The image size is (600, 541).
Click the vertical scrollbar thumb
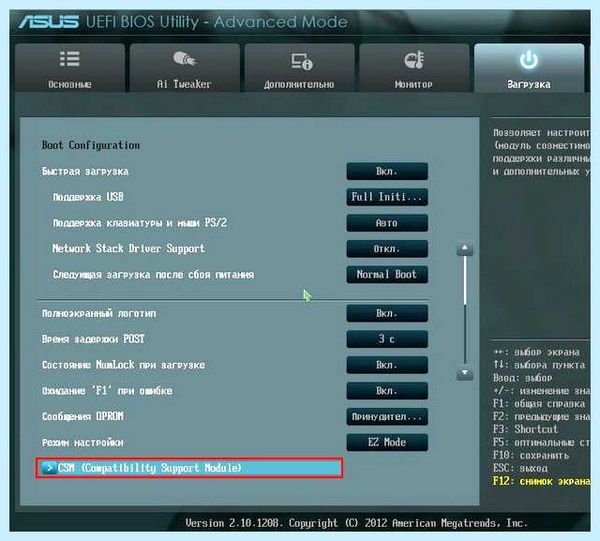click(465, 280)
